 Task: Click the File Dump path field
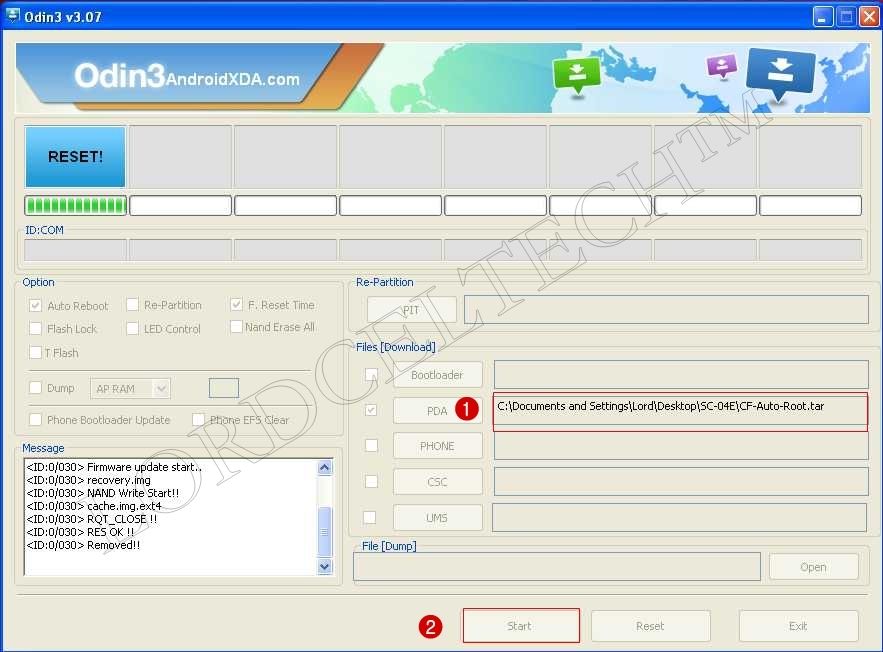pyautogui.click(x=557, y=566)
